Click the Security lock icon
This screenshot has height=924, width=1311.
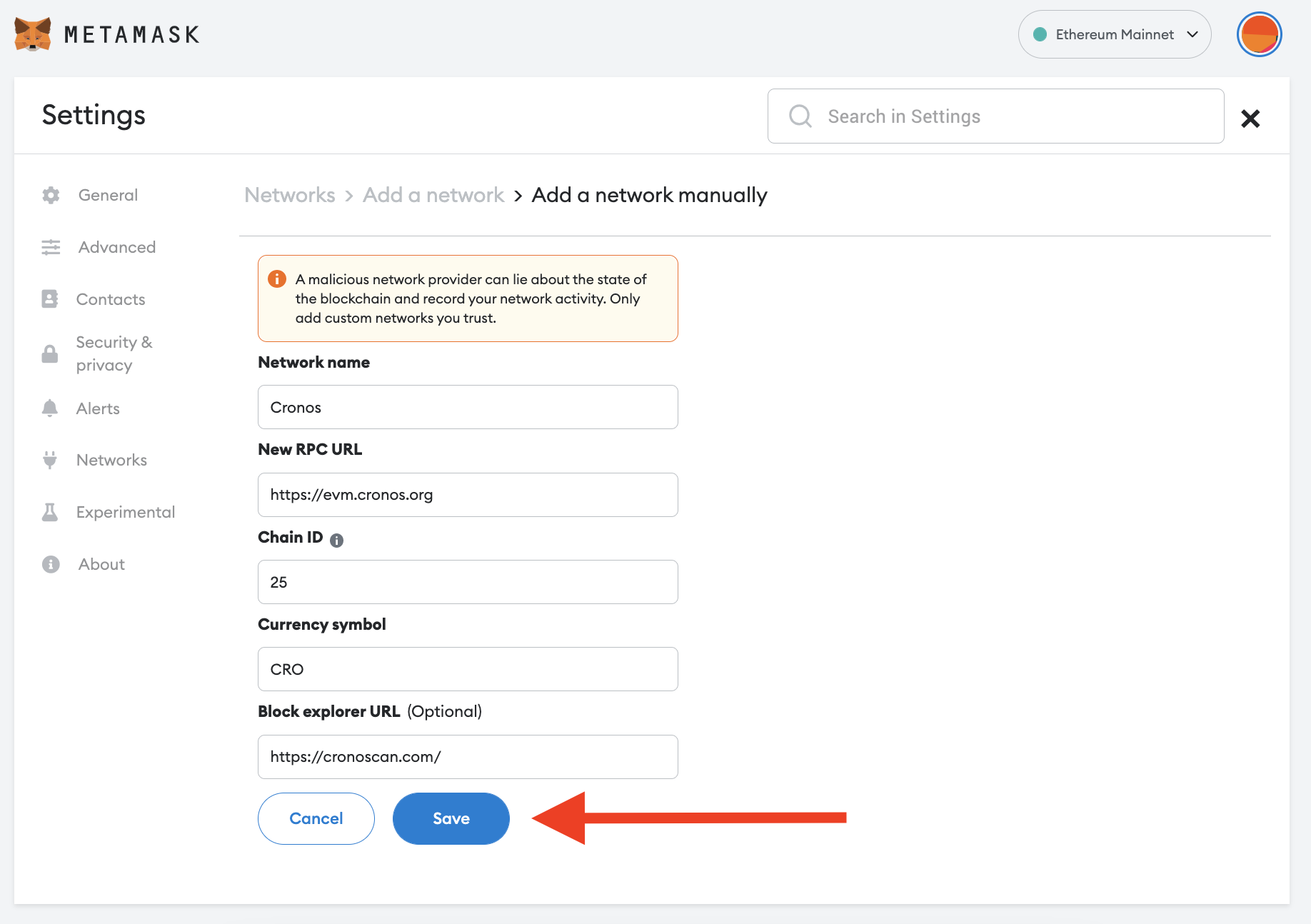[x=50, y=353]
